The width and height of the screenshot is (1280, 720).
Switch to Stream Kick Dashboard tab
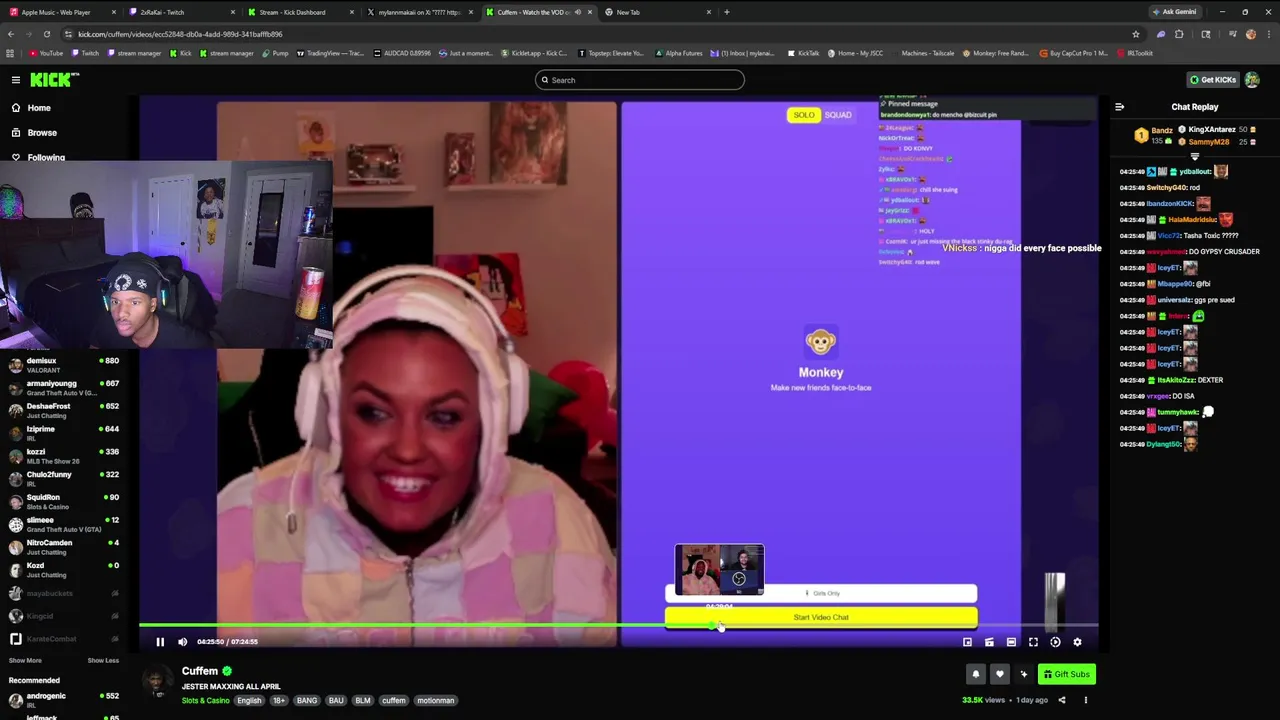300,12
